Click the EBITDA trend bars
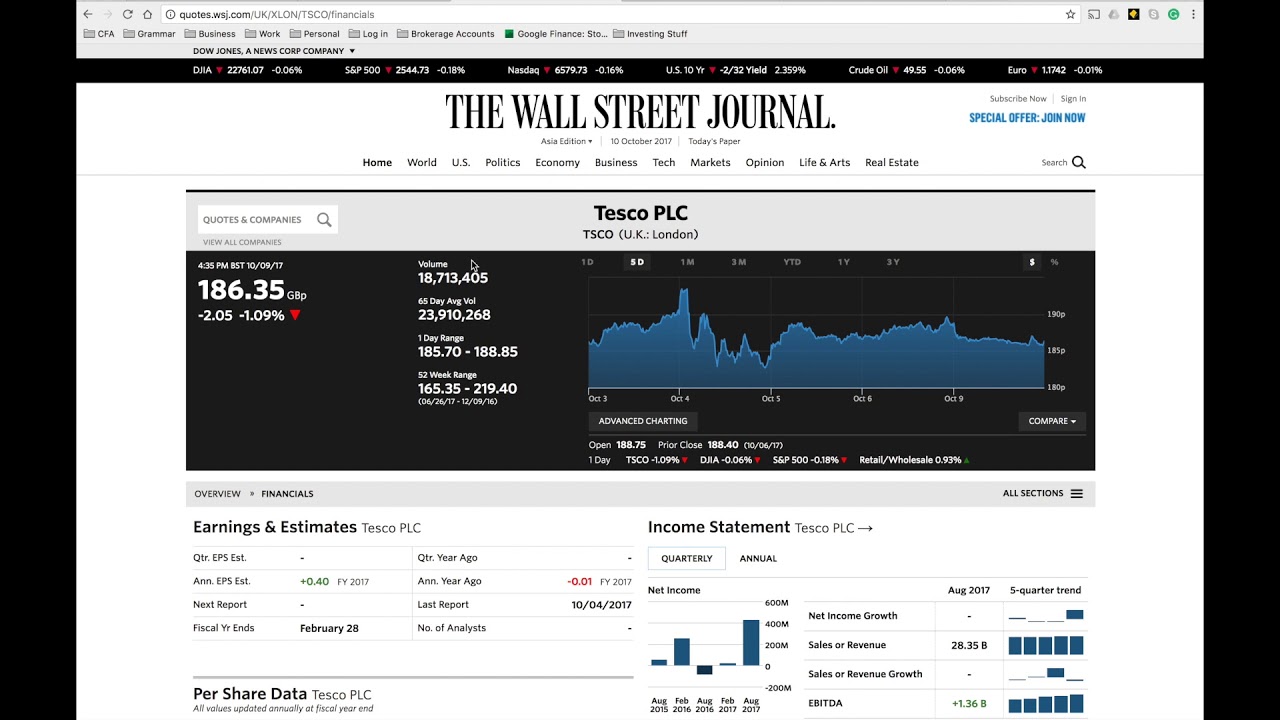The image size is (1280, 720). tap(1045, 704)
